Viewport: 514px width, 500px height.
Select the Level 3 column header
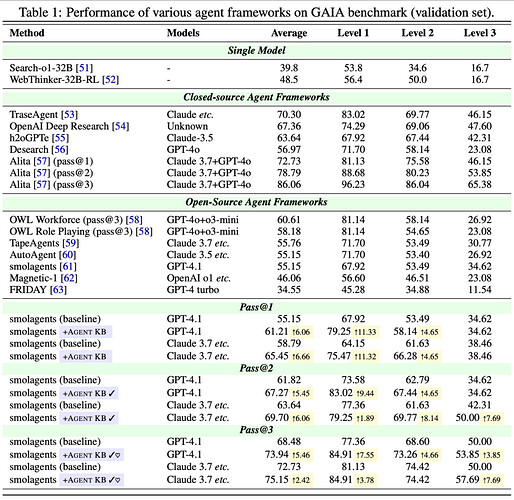[480, 33]
